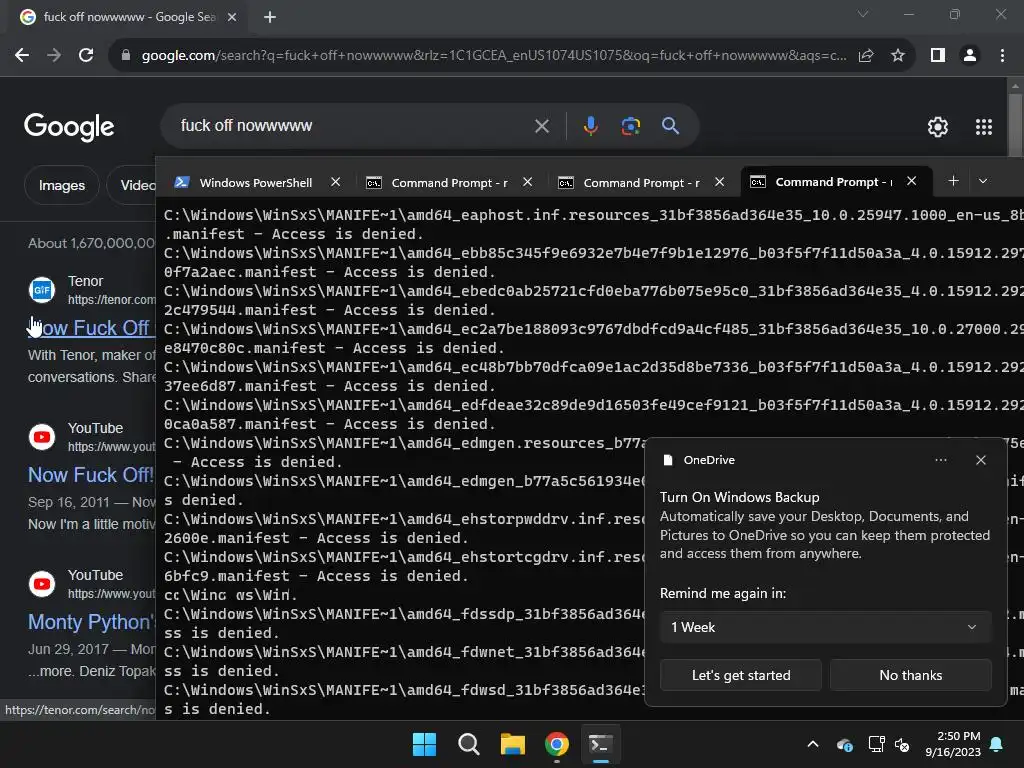Close the second Command Prompt tab
Image resolution: width=1024 pixels, height=768 pixels.
720,182
